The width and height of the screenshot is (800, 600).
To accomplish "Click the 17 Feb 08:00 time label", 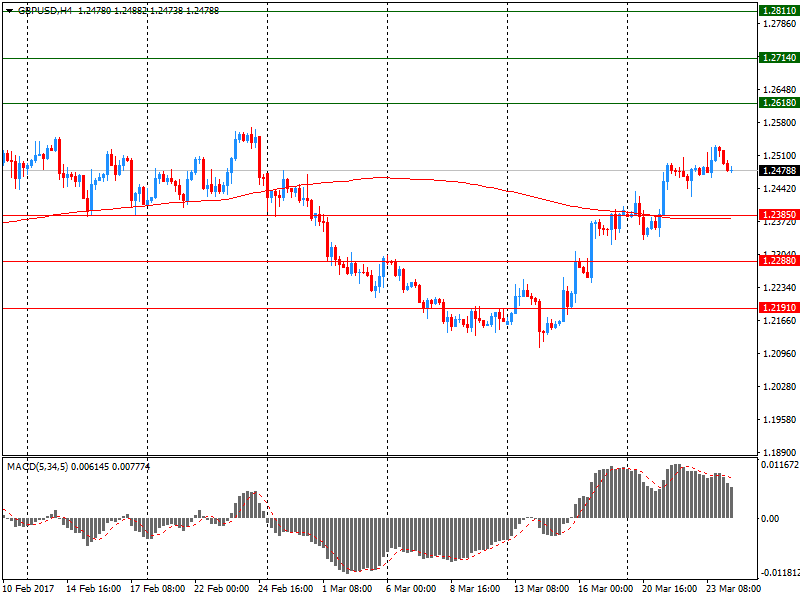I will (x=158, y=589).
